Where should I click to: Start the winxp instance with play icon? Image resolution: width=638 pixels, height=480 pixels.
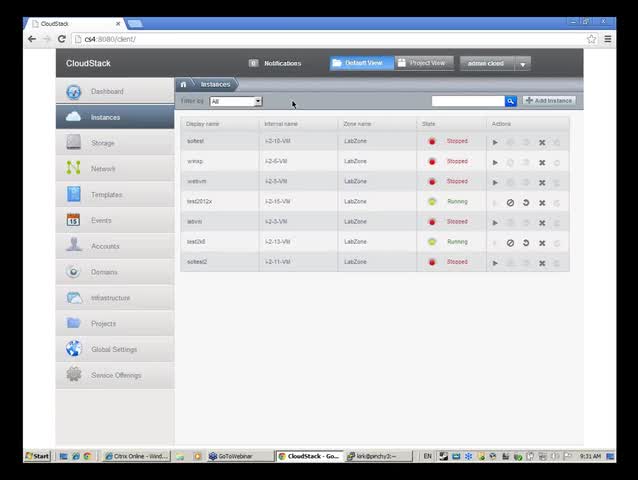coord(495,162)
